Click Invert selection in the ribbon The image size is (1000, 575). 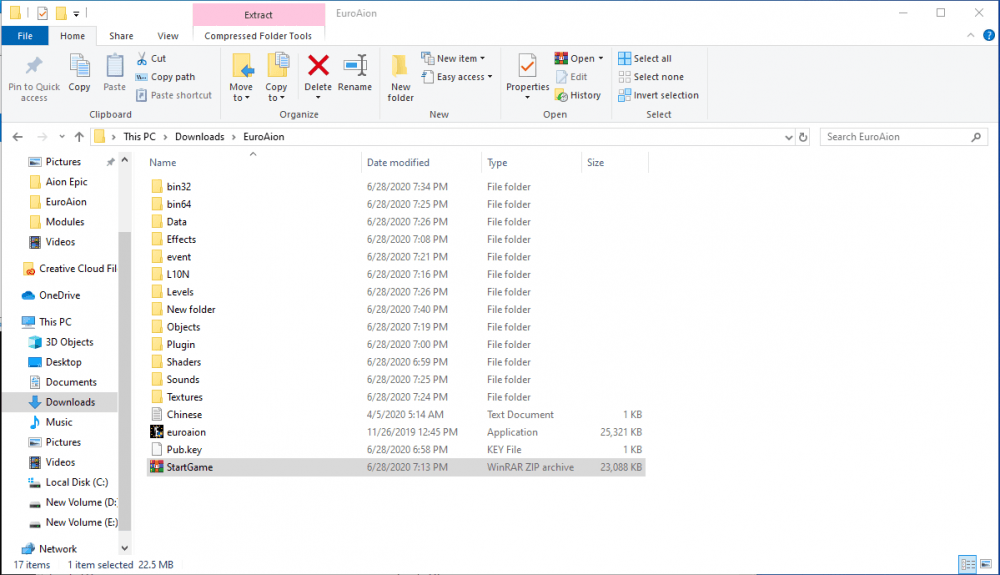[x=658, y=95]
